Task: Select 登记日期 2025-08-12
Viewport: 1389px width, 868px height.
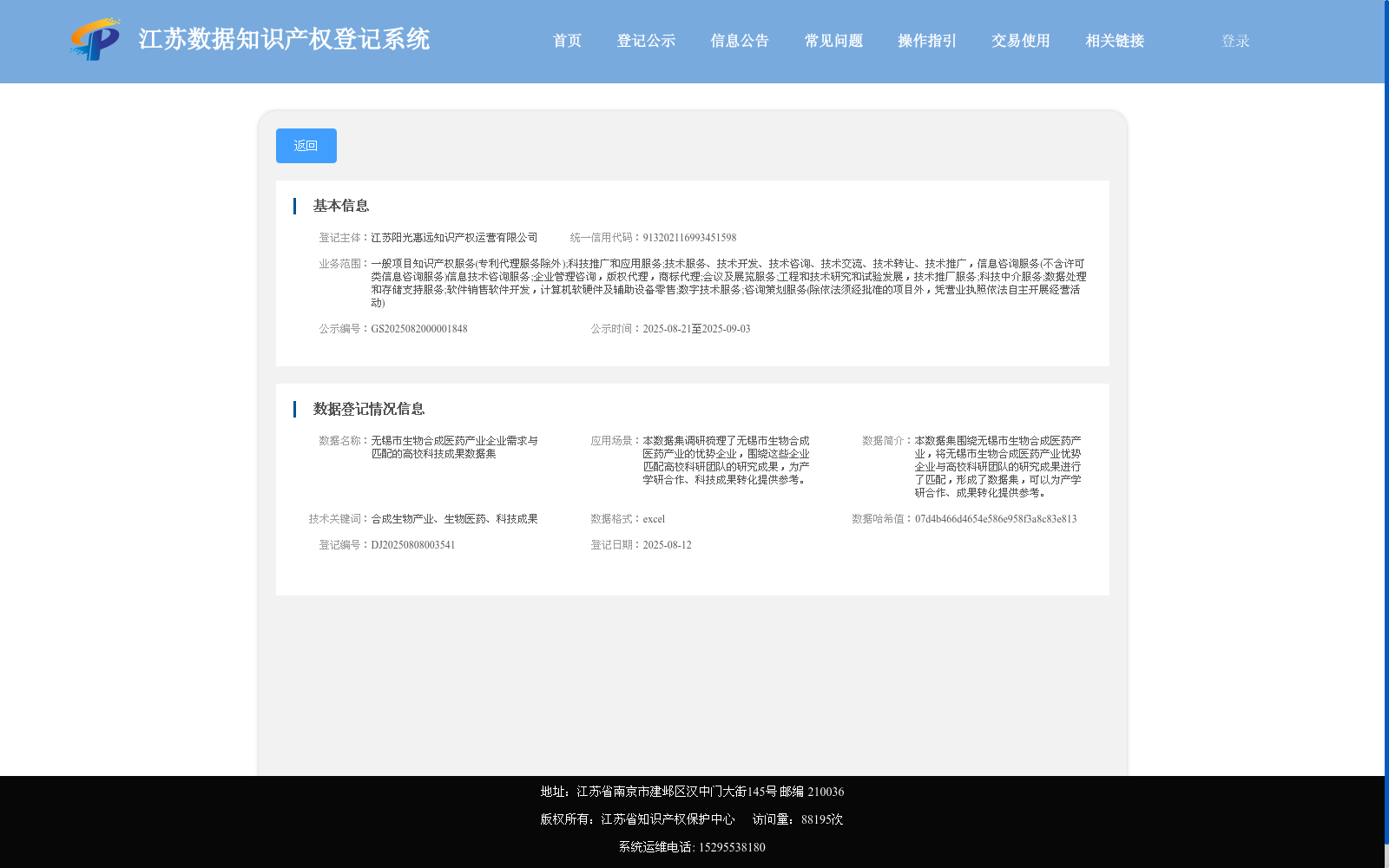Action: click(x=667, y=545)
